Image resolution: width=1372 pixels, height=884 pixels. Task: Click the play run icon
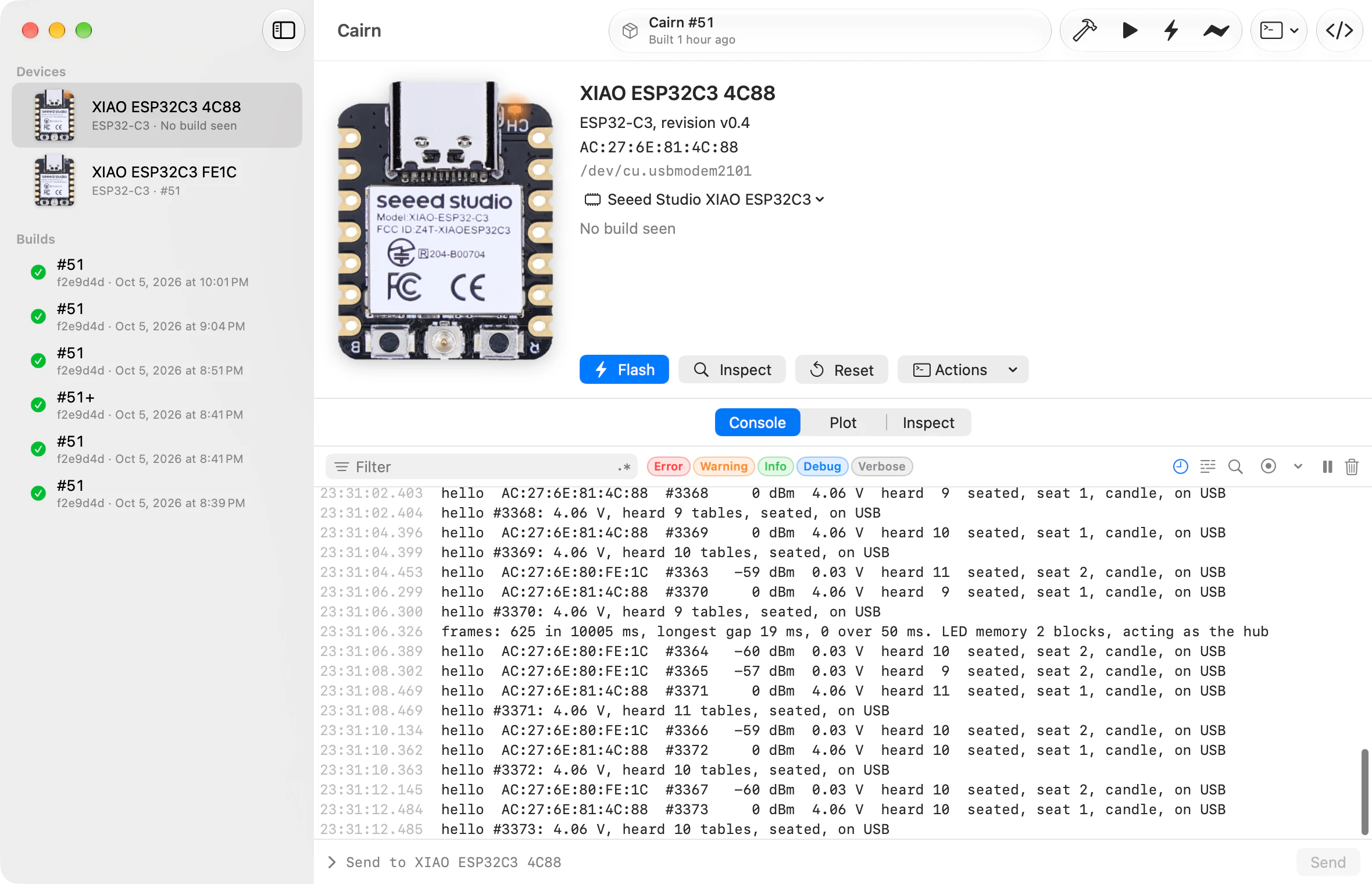coord(1129,30)
